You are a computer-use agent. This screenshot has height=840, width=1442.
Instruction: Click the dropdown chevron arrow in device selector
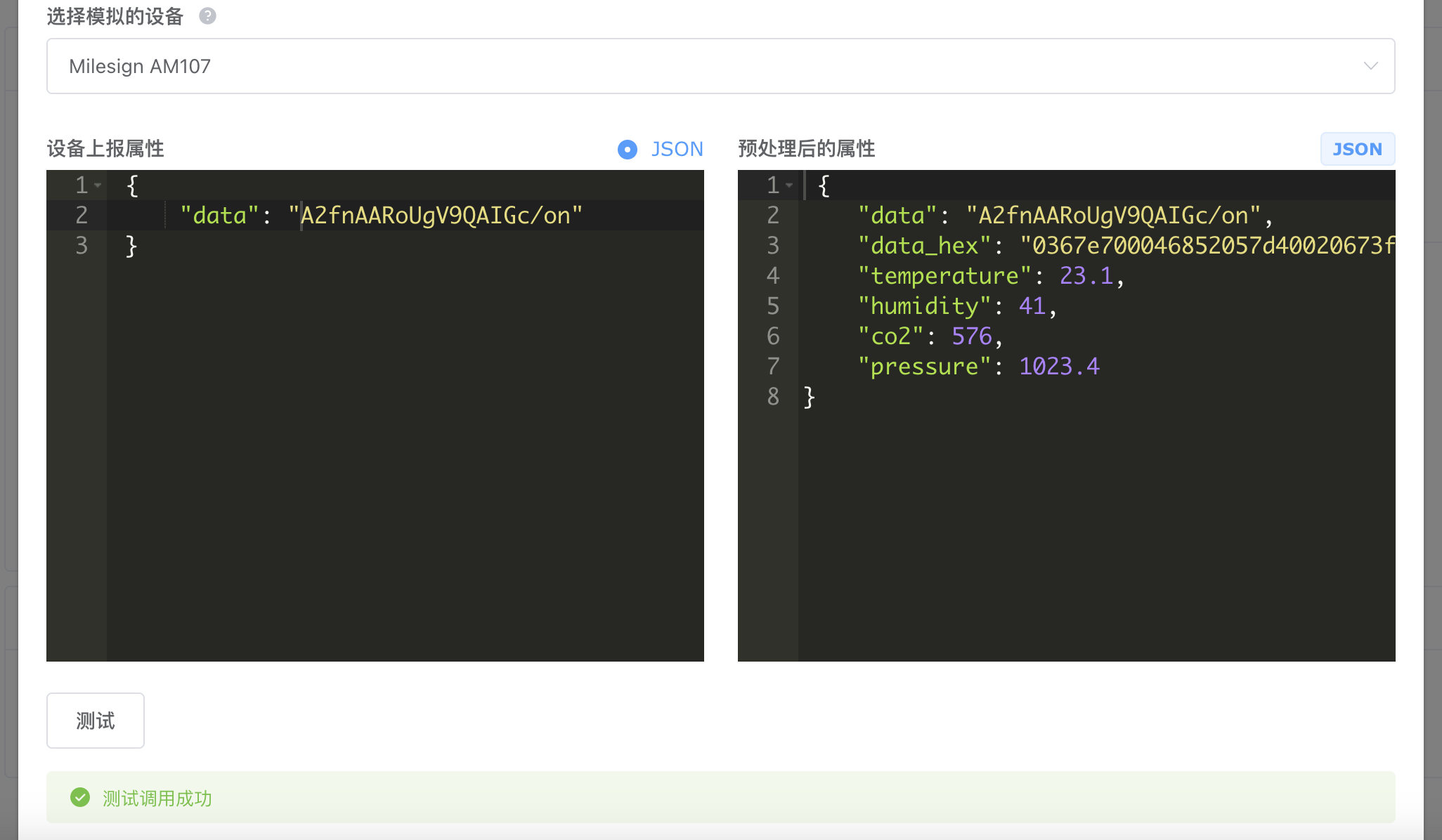pyautogui.click(x=1370, y=66)
